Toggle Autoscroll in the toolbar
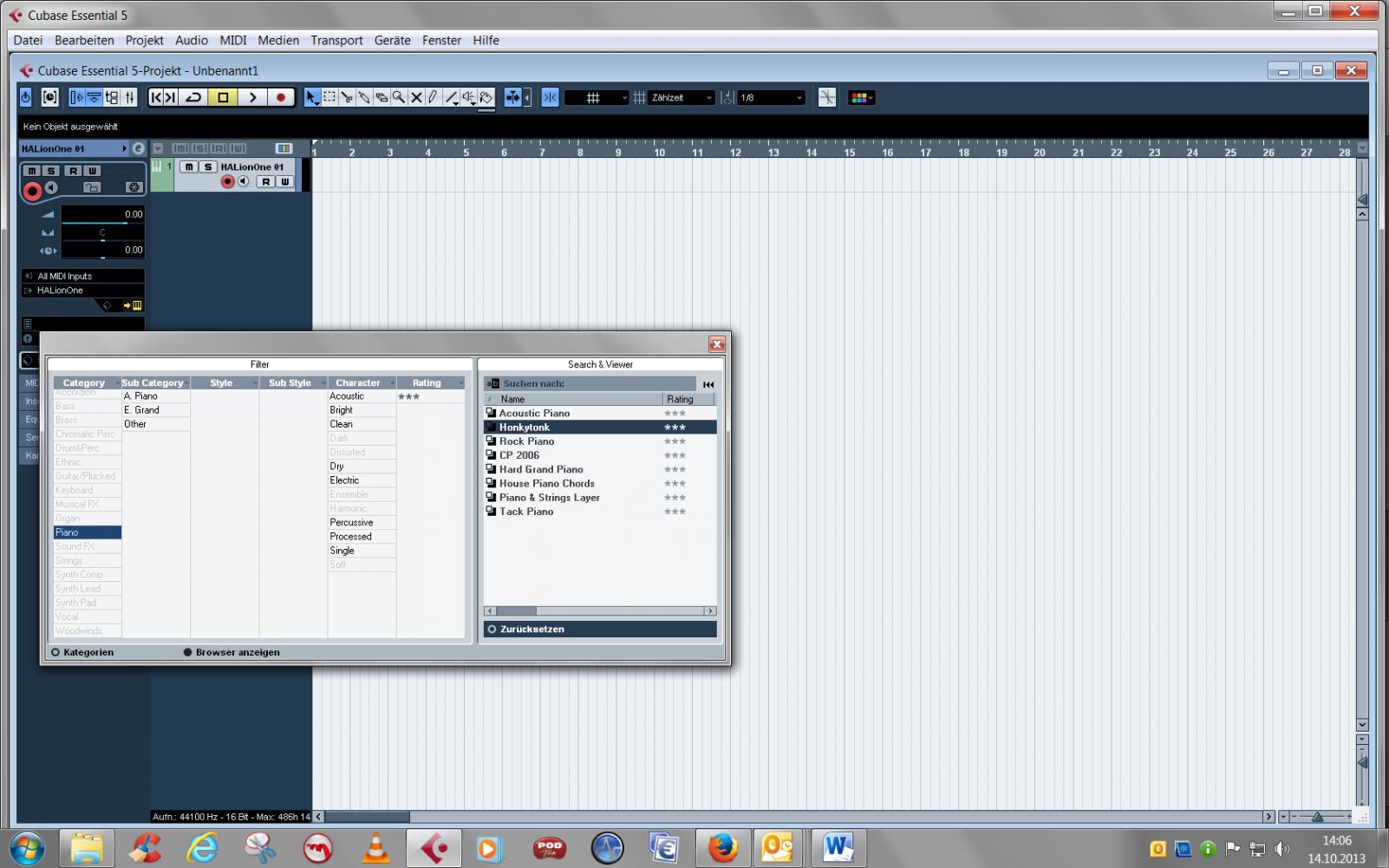 513,98
